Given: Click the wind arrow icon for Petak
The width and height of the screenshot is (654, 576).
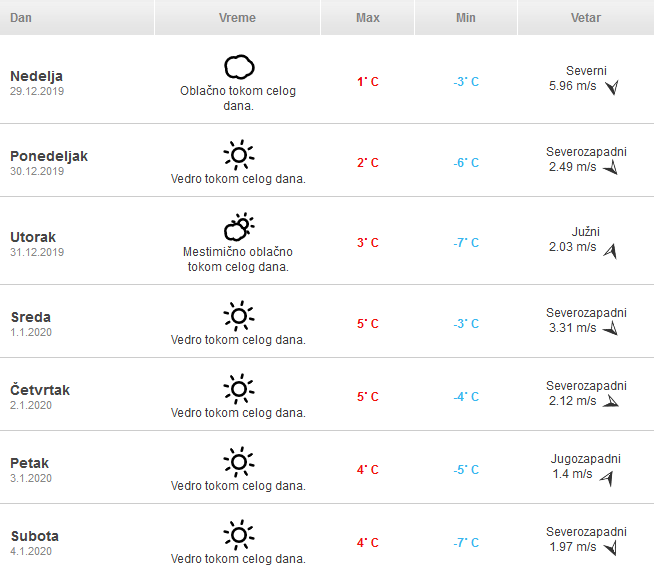Looking at the screenshot, I should click(x=606, y=479).
